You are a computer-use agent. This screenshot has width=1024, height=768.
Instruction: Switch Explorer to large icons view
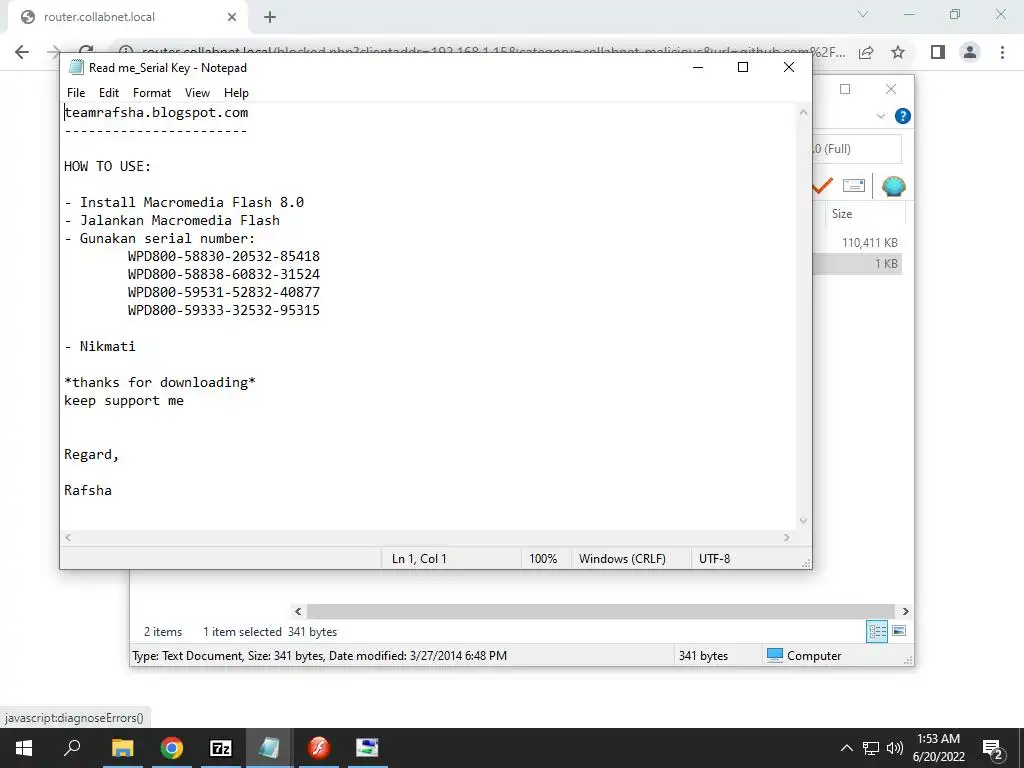point(899,631)
